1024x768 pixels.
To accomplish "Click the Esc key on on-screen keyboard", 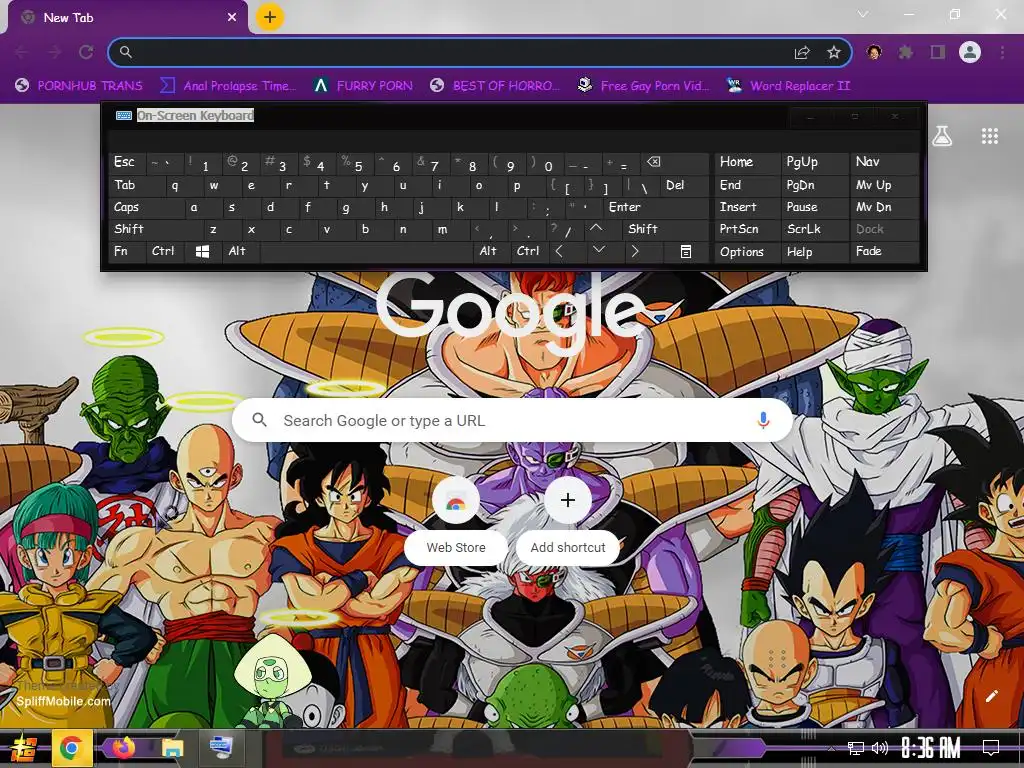I will pyautogui.click(x=127, y=162).
